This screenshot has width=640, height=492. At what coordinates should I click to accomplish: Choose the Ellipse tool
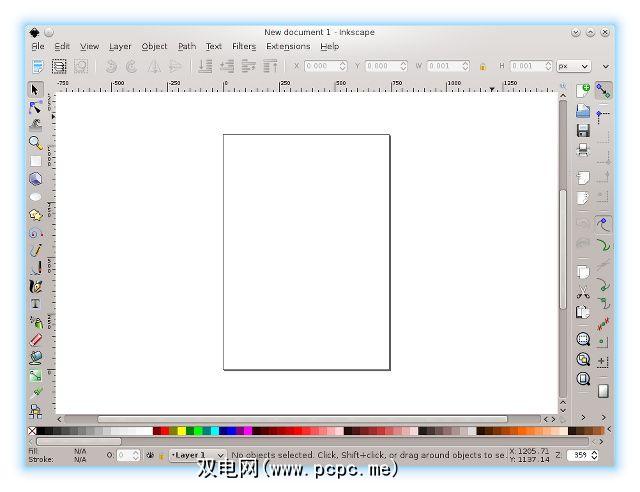click(x=35, y=197)
